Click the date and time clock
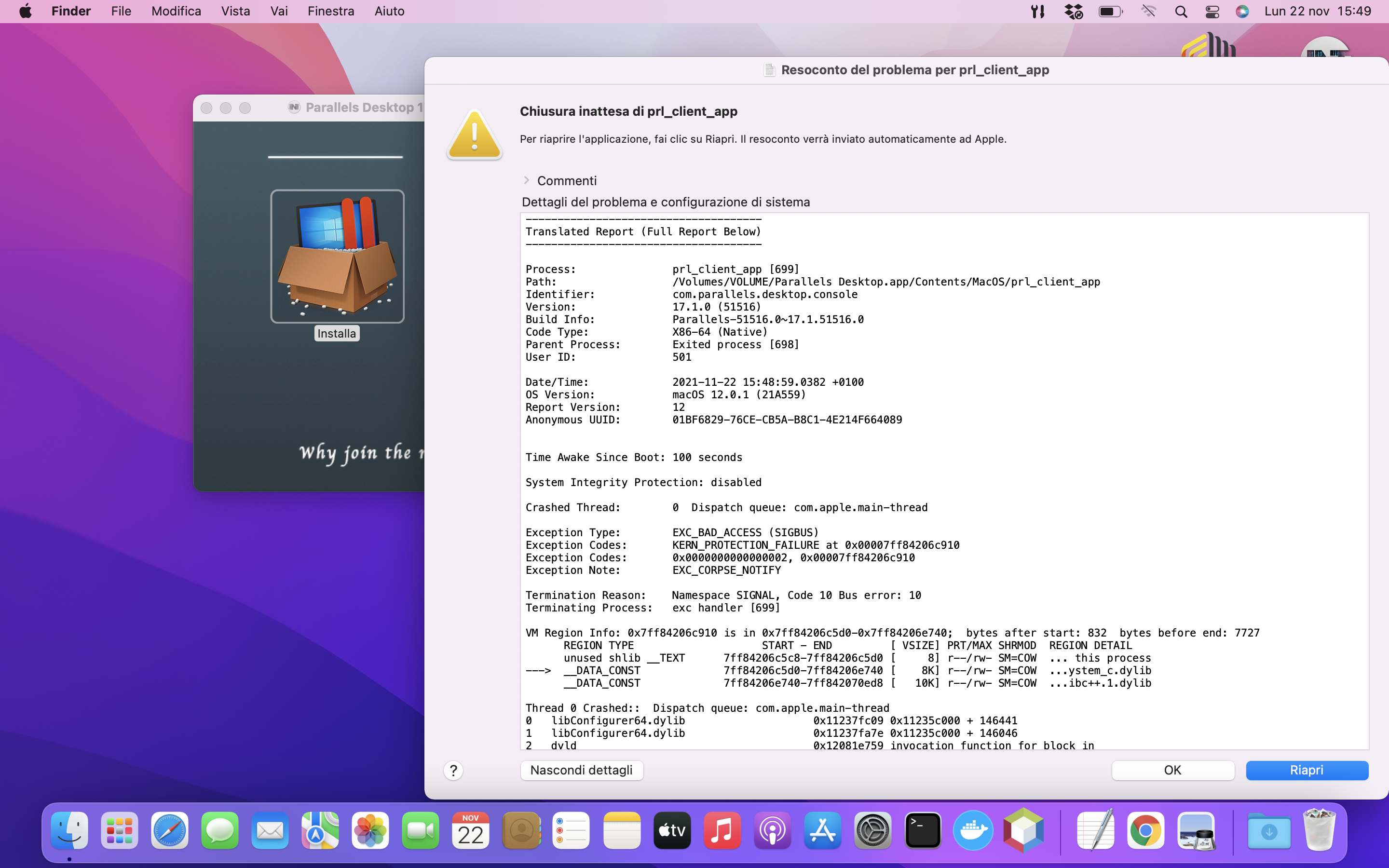 1318,12
